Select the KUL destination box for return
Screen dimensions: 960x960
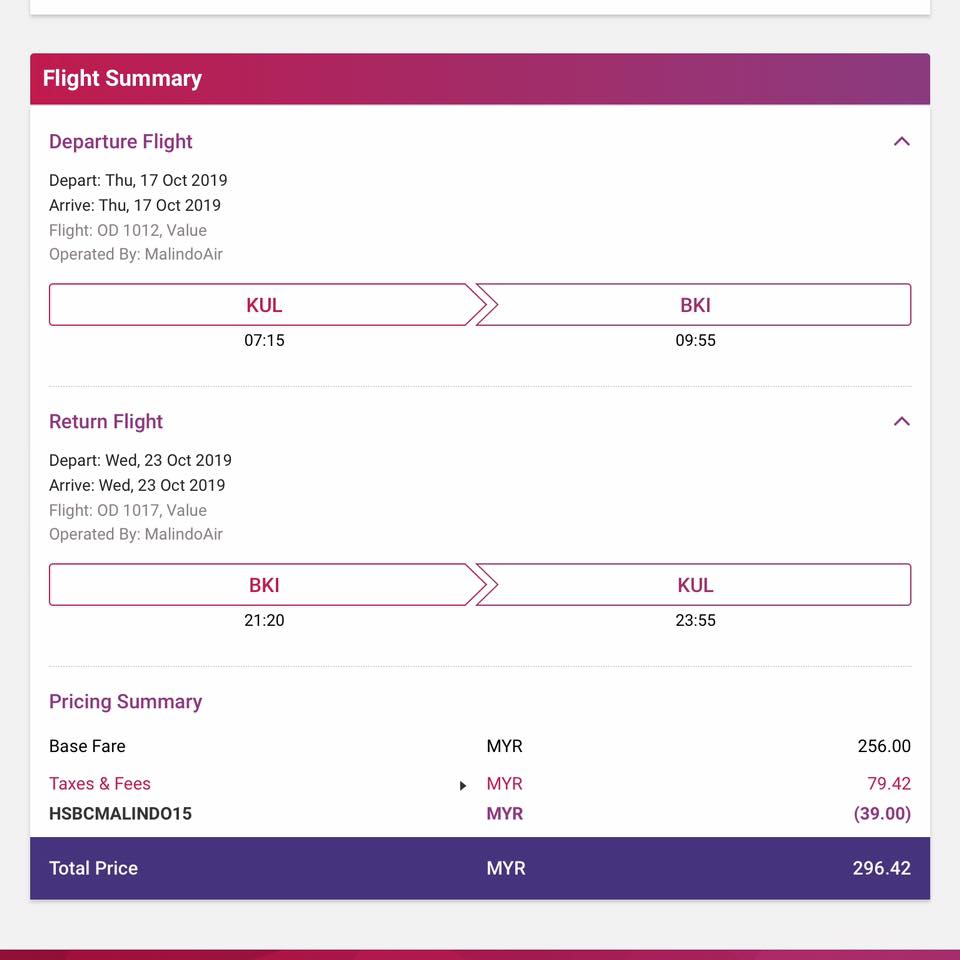tap(694, 585)
